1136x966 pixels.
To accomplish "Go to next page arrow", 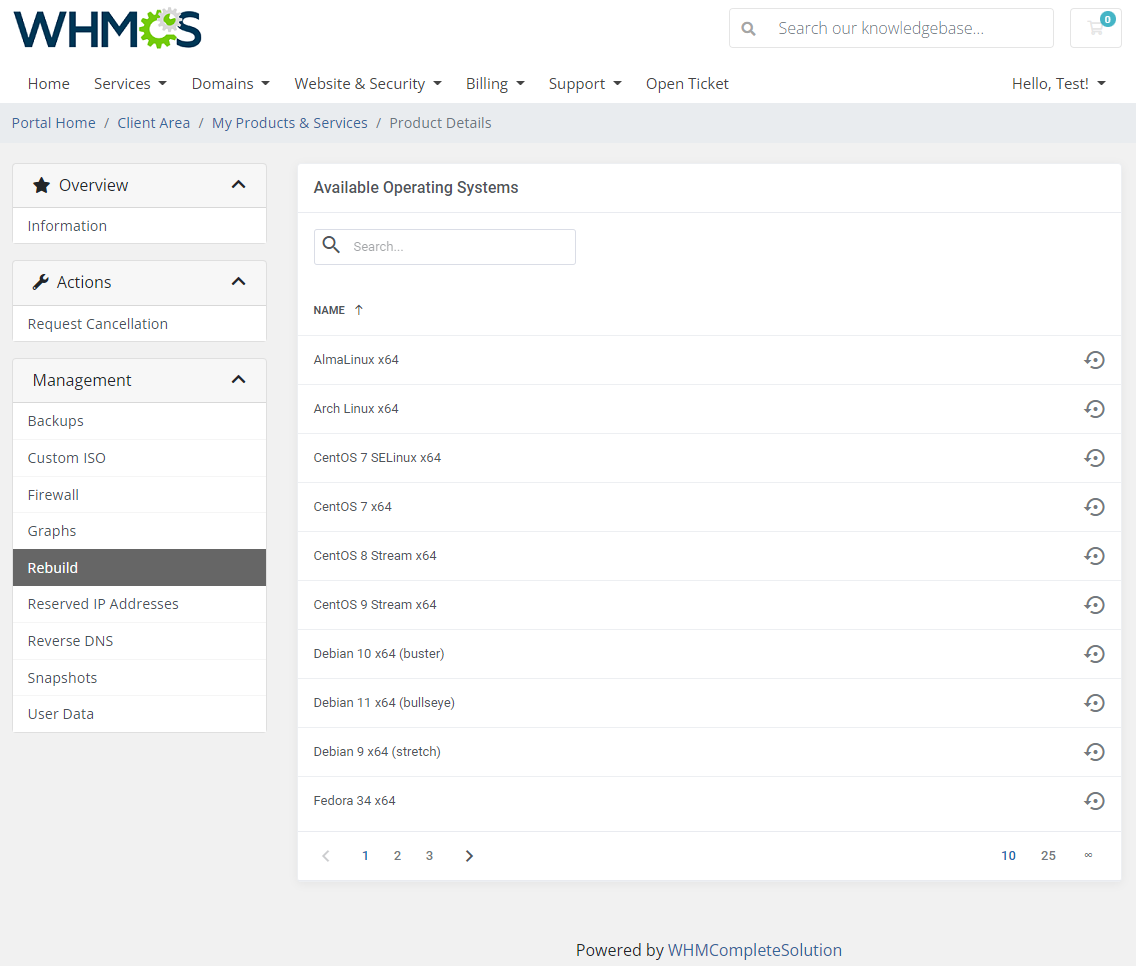I will (469, 856).
